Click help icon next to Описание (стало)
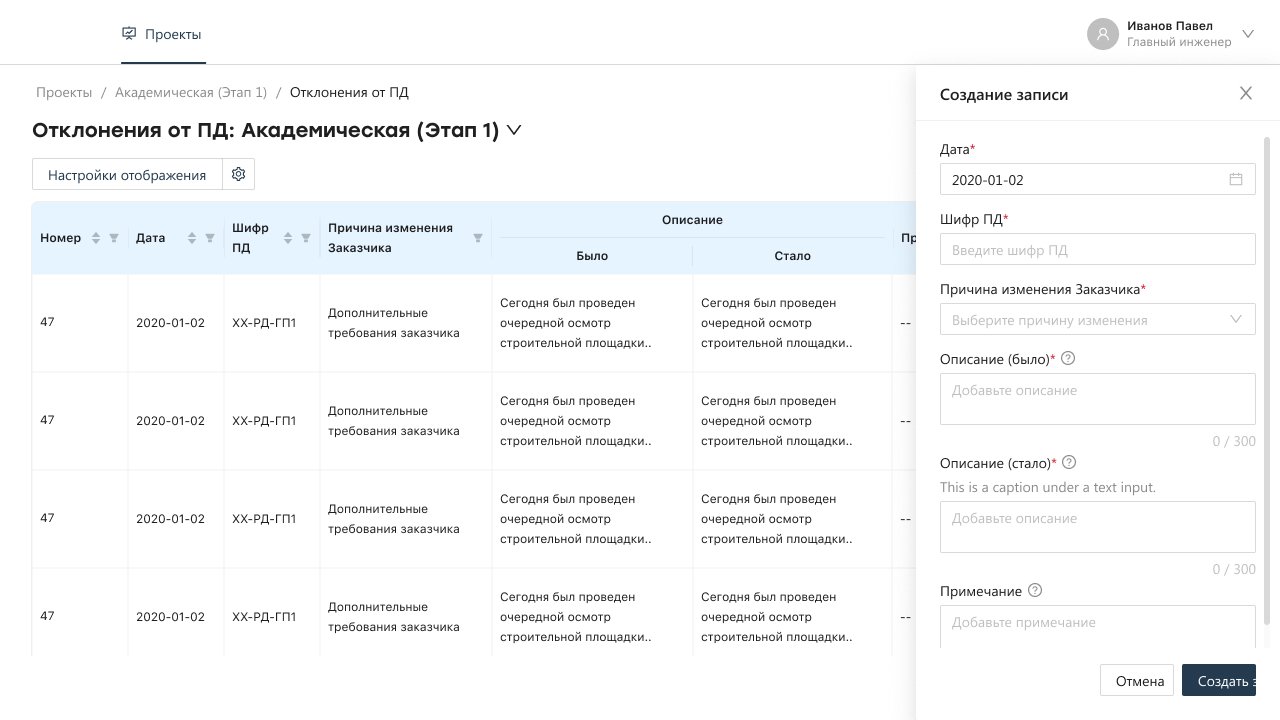This screenshot has height=720, width=1280. coord(1069,462)
